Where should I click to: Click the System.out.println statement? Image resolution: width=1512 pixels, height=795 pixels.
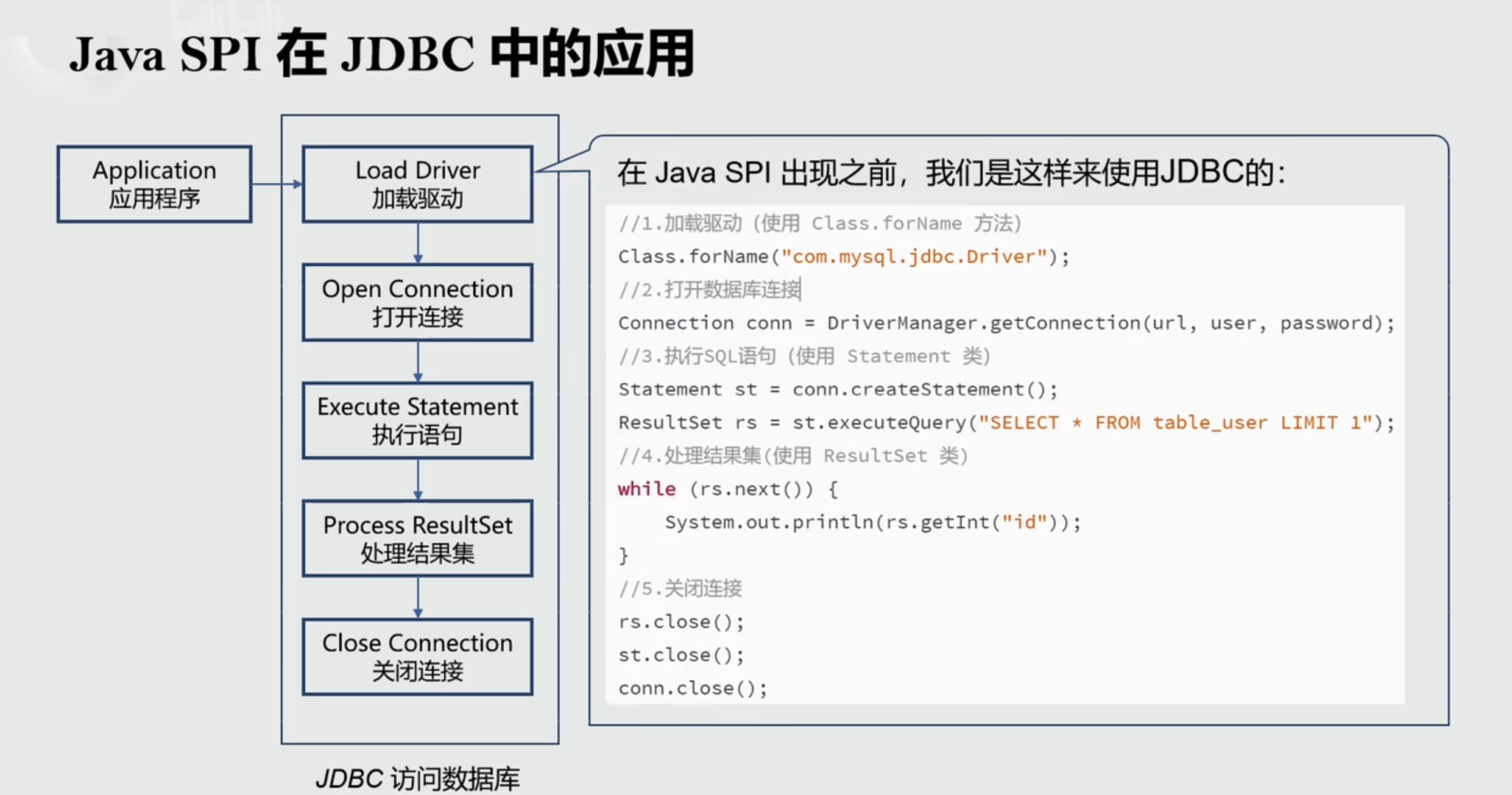pyautogui.click(x=871, y=521)
